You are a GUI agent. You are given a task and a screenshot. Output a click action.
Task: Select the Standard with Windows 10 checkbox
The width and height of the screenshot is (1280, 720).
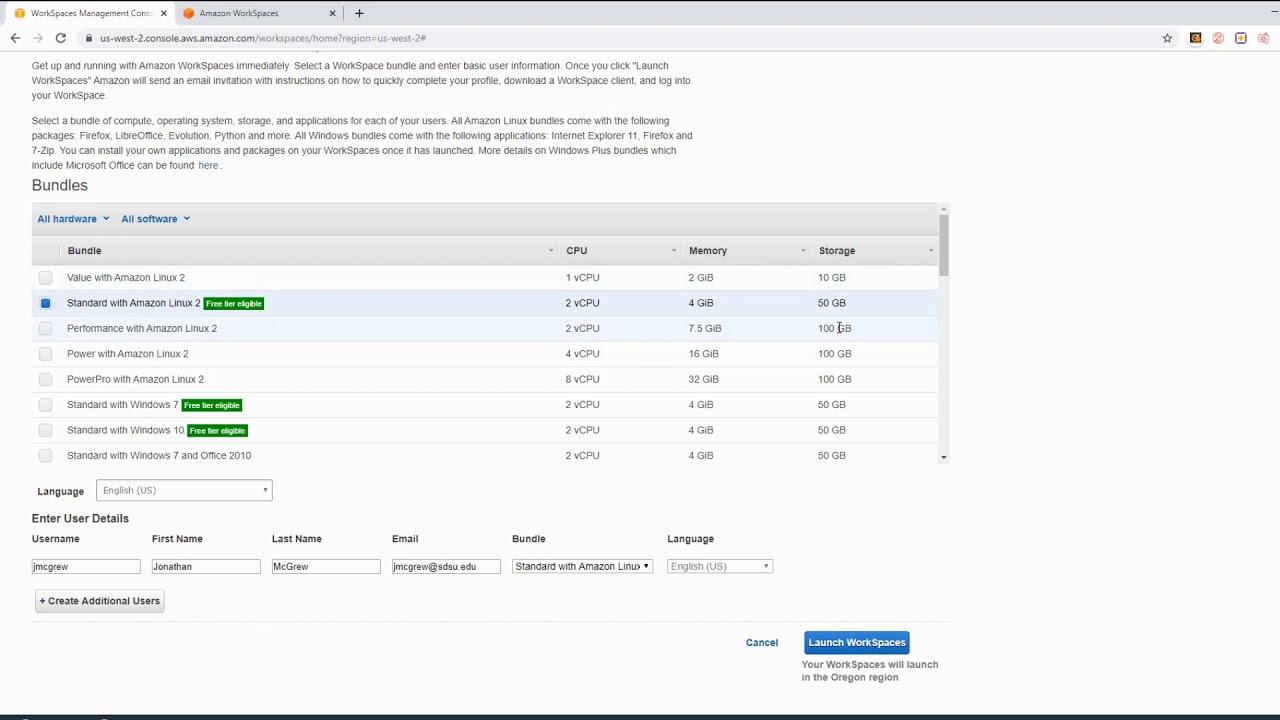45,430
